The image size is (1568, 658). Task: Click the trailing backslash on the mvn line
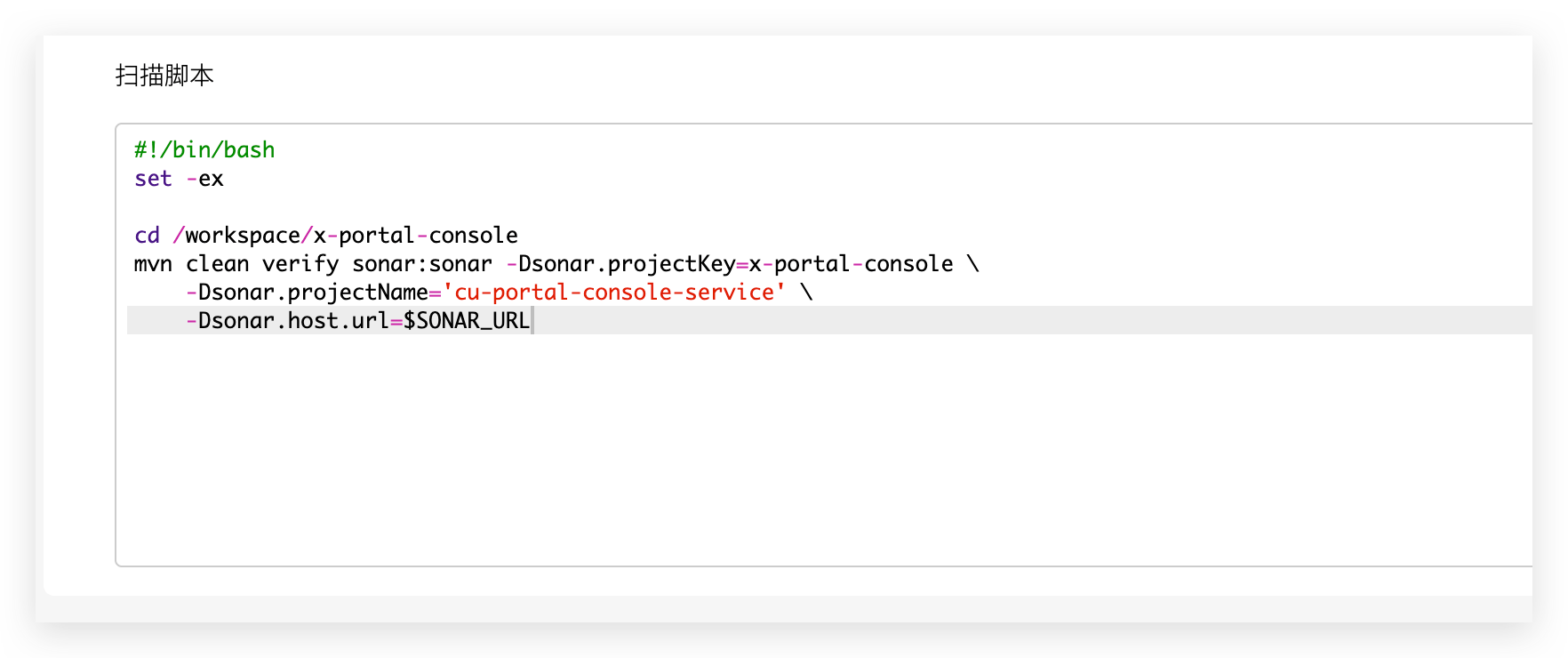(973, 264)
